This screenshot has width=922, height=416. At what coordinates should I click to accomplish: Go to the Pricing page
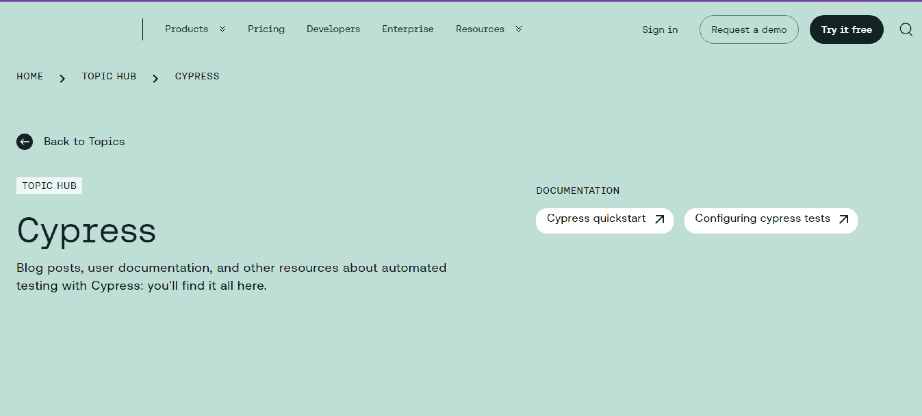point(266,29)
